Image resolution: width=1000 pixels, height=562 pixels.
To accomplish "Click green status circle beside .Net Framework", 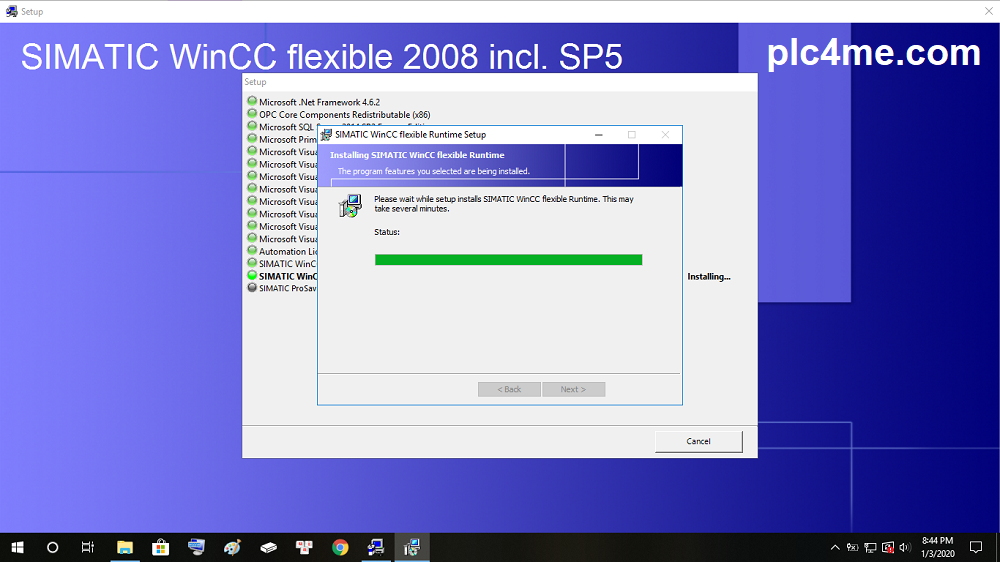I will click(x=252, y=102).
